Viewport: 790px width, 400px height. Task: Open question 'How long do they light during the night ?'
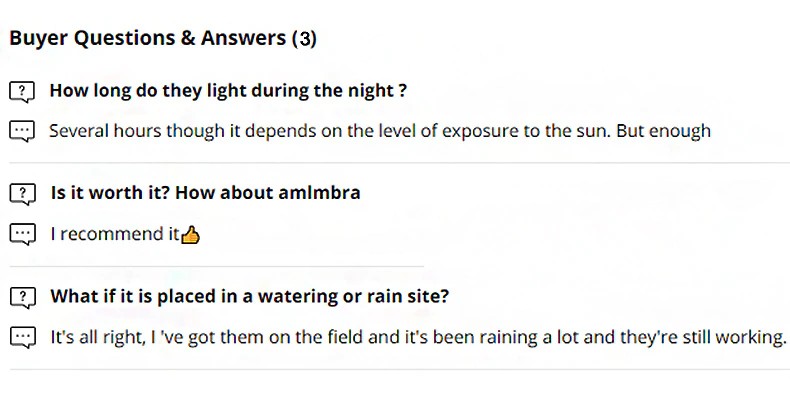pyautogui.click(x=228, y=91)
